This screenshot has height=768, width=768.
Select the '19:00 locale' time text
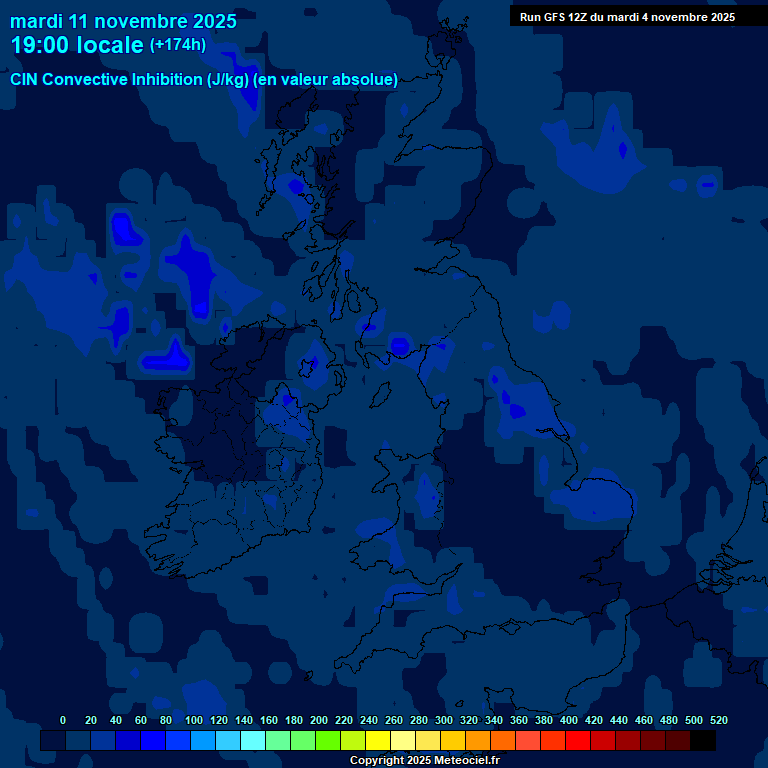[x=77, y=45]
